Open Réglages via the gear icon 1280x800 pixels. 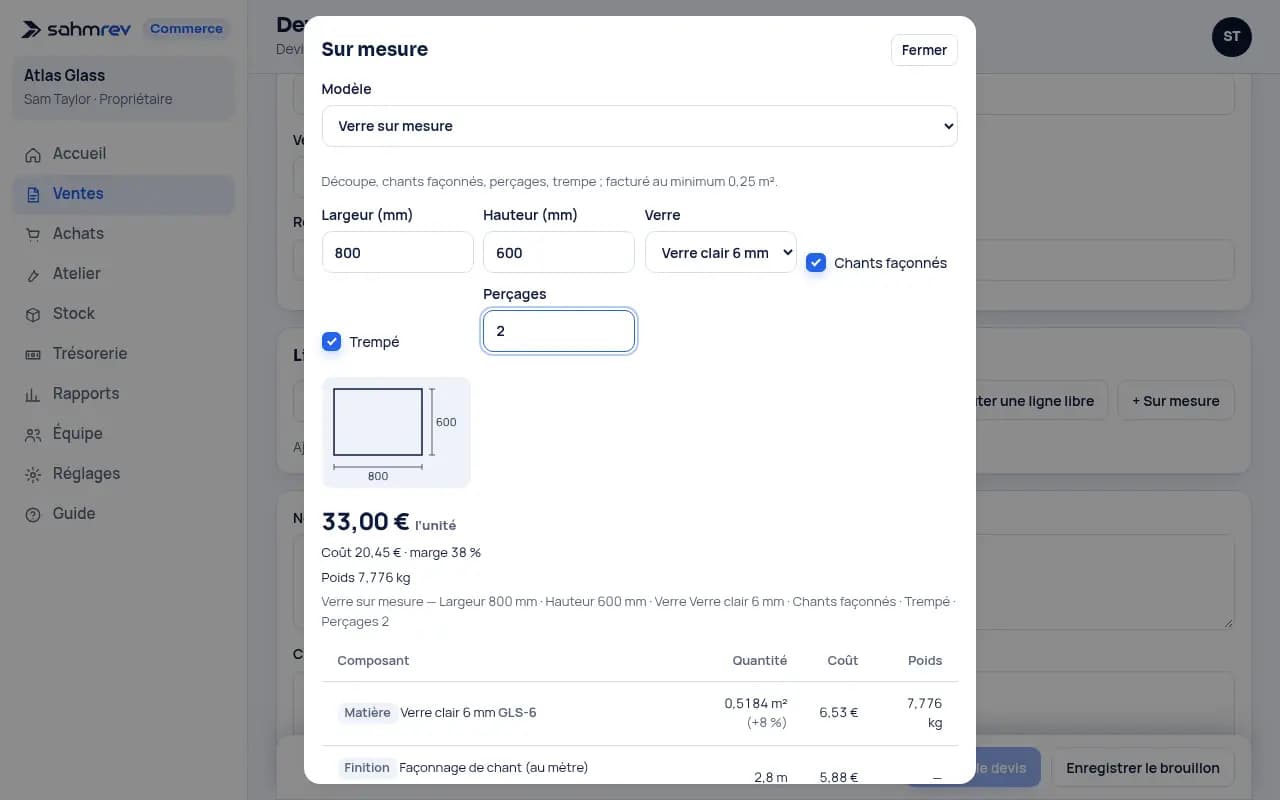[33, 474]
